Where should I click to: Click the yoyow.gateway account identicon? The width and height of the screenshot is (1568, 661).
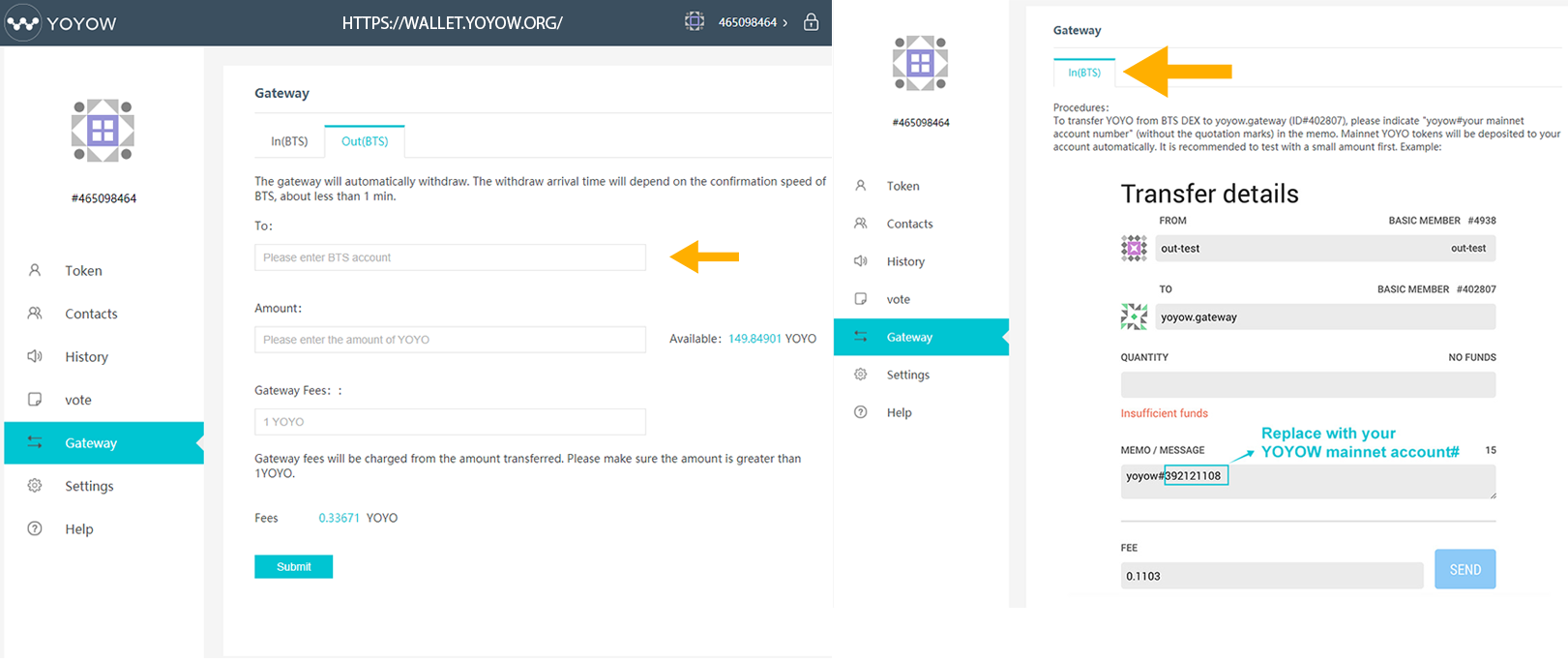coord(1134,316)
